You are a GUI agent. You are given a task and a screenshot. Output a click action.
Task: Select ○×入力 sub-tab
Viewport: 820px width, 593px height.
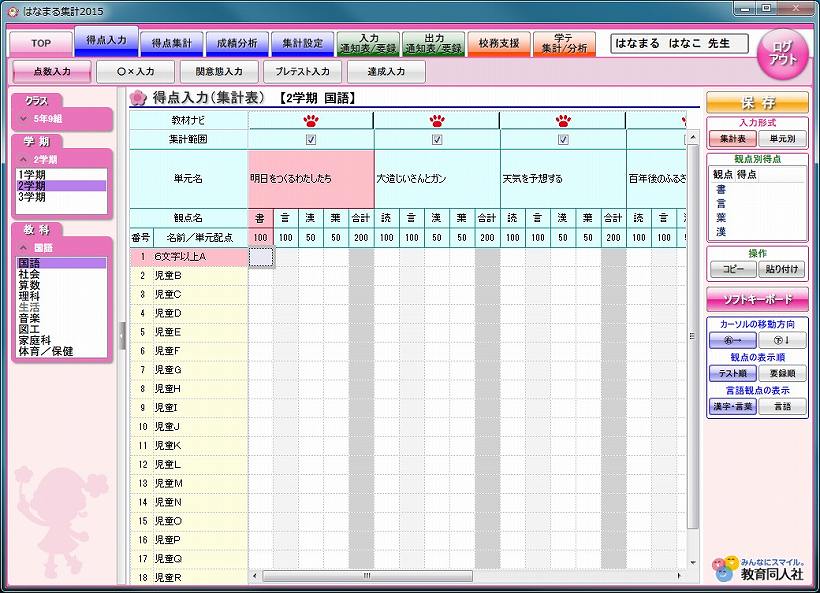[135, 72]
